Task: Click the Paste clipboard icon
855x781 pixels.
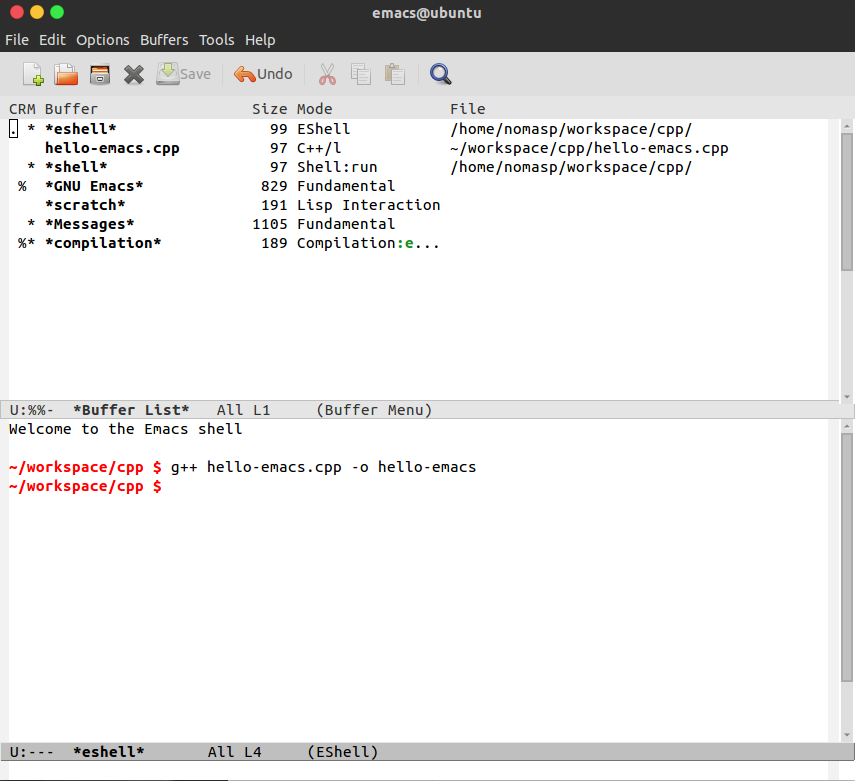Action: pyautogui.click(x=394, y=74)
